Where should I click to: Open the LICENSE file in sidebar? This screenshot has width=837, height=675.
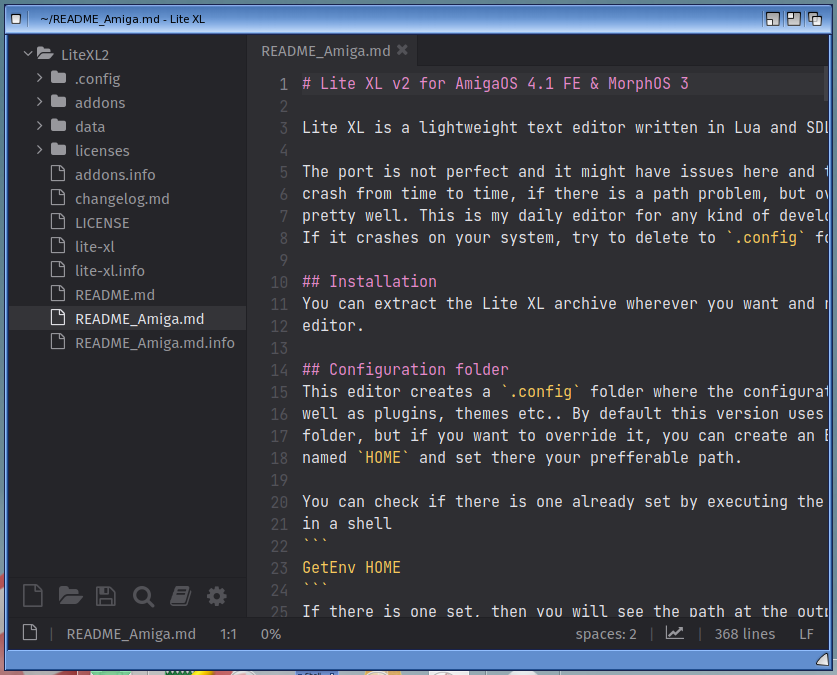tap(102, 222)
